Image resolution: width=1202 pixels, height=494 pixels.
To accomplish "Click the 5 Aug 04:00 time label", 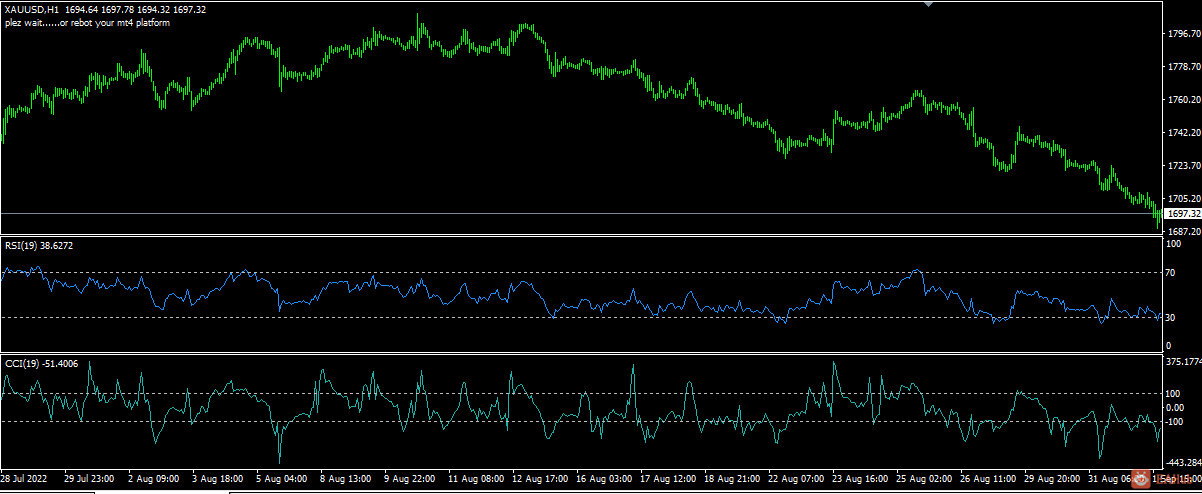I will (x=281, y=480).
